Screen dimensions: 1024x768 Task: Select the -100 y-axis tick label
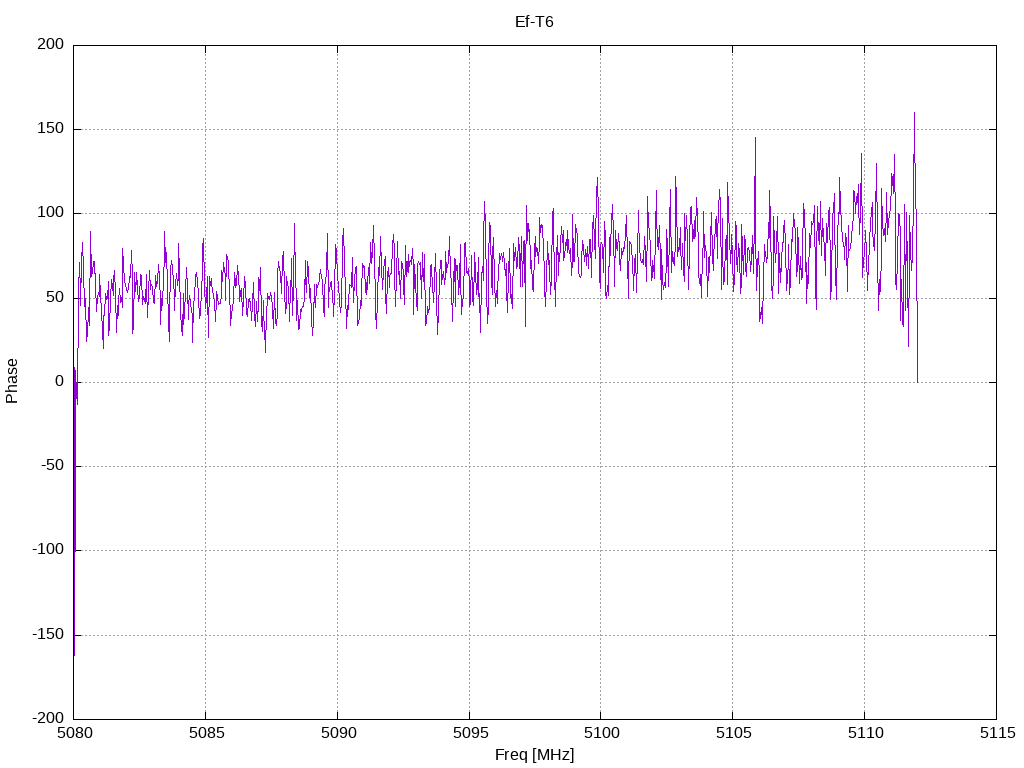[47, 550]
